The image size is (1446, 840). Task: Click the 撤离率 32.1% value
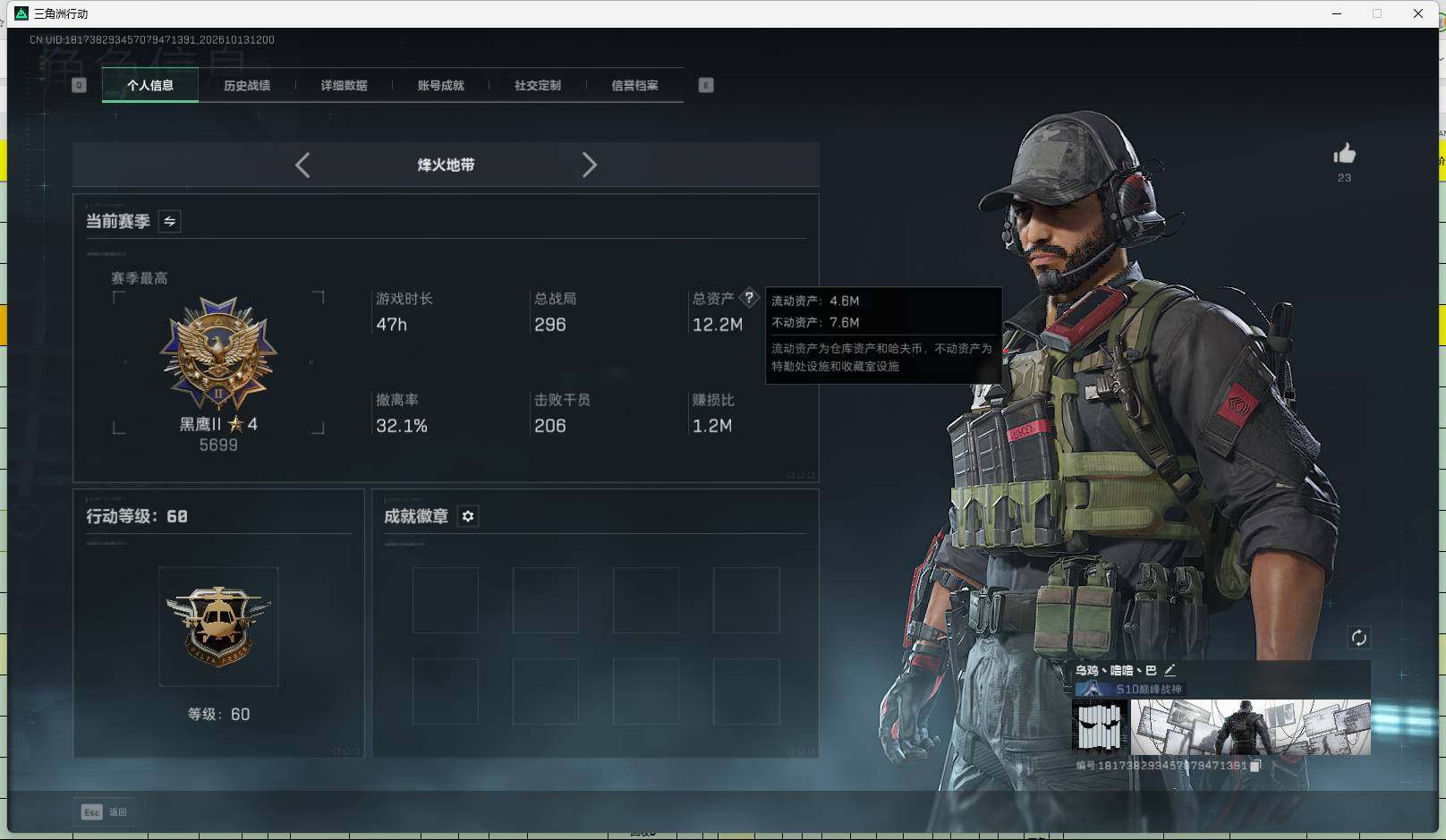click(x=401, y=426)
